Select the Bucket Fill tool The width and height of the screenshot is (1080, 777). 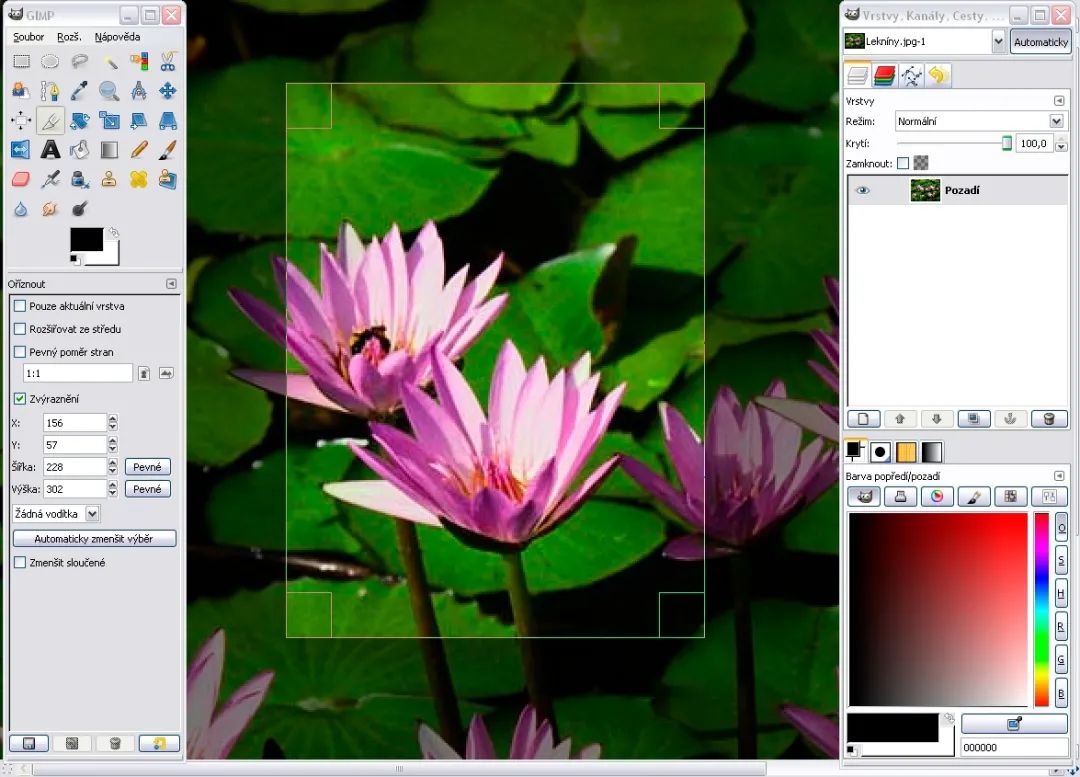(x=79, y=150)
